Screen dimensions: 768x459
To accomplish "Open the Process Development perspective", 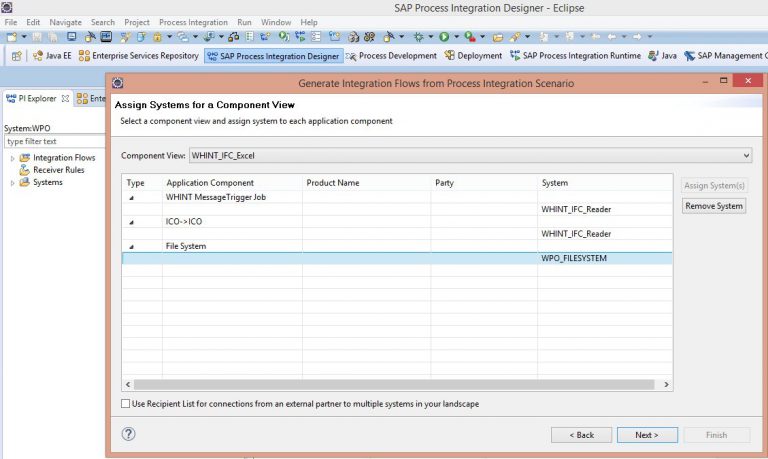I will [x=391, y=56].
